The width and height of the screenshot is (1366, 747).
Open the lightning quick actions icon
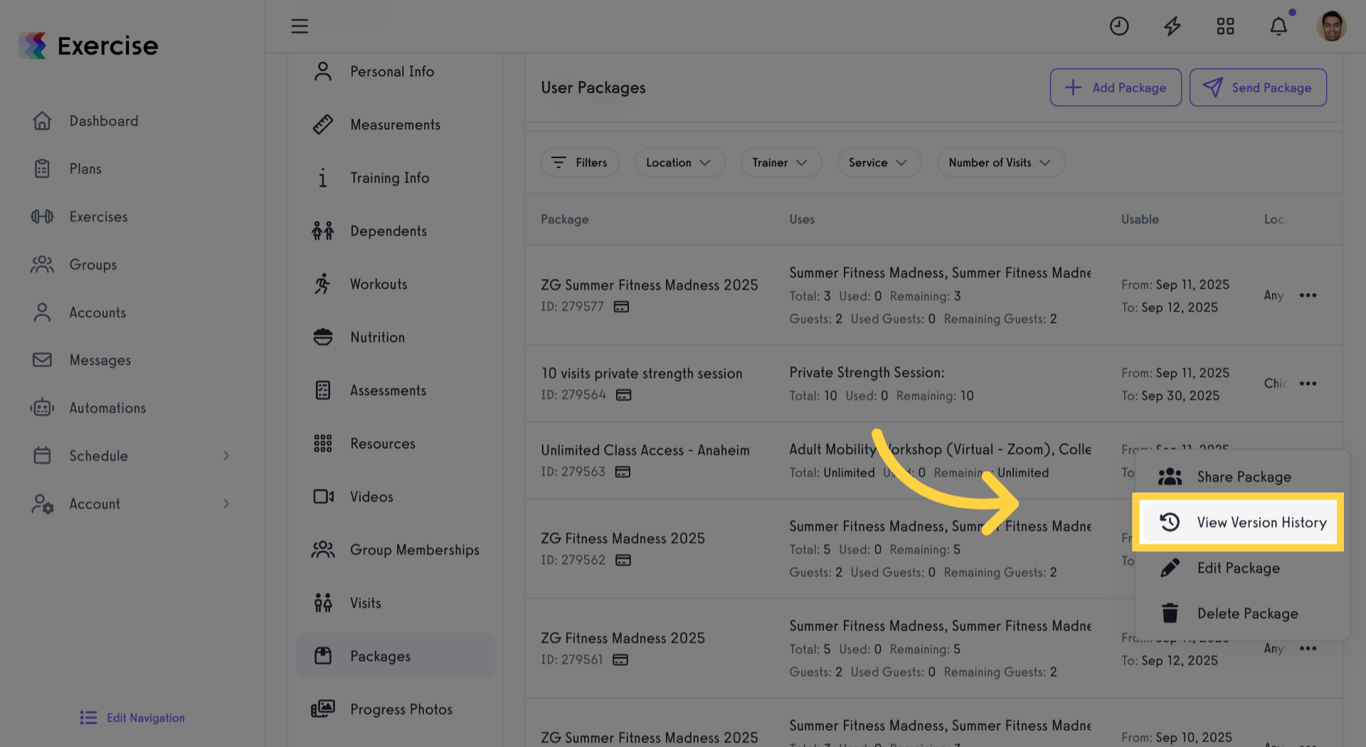[x=1172, y=26]
